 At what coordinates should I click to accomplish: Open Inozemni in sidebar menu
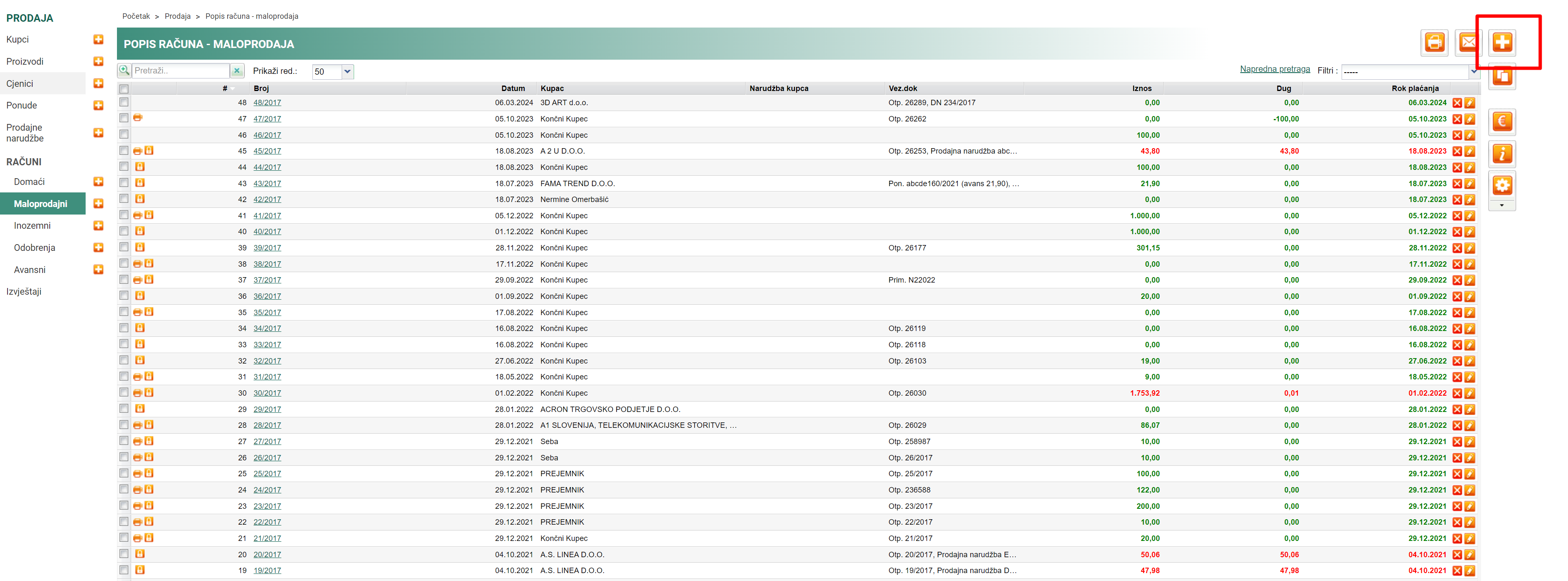pyautogui.click(x=32, y=226)
